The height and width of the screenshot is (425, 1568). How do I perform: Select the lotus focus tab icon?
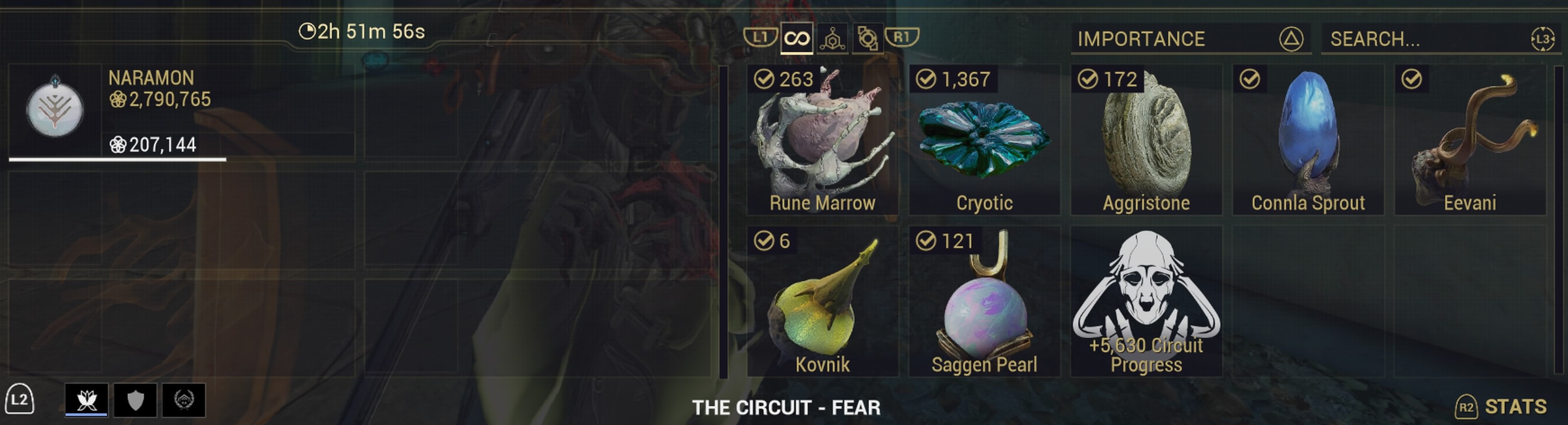coord(86,399)
